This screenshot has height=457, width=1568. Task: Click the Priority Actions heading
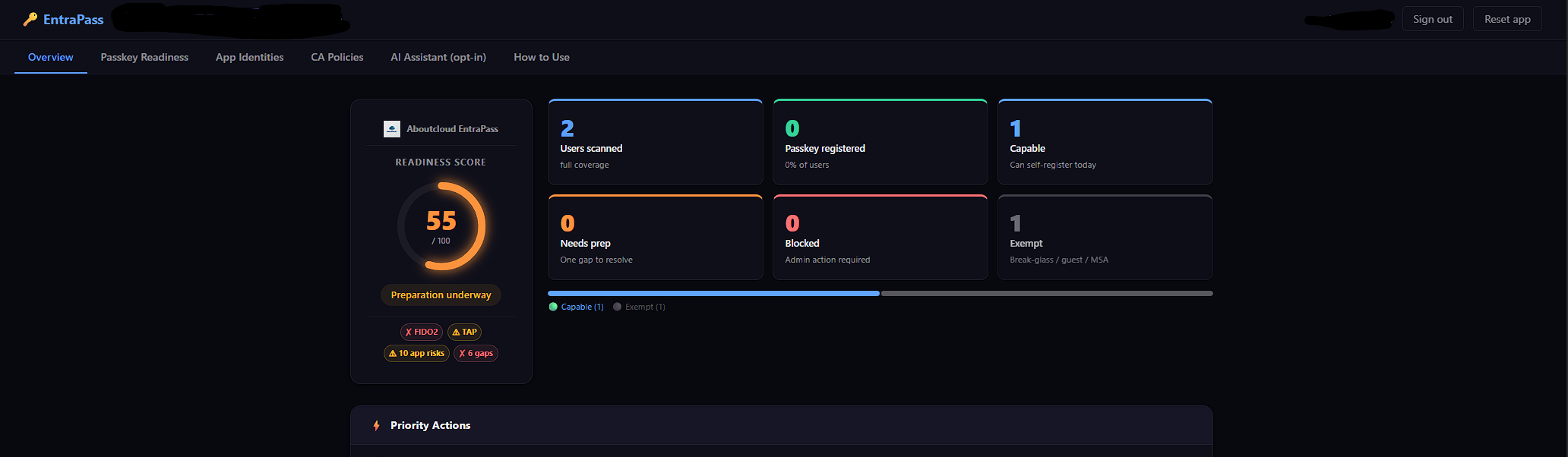430,425
